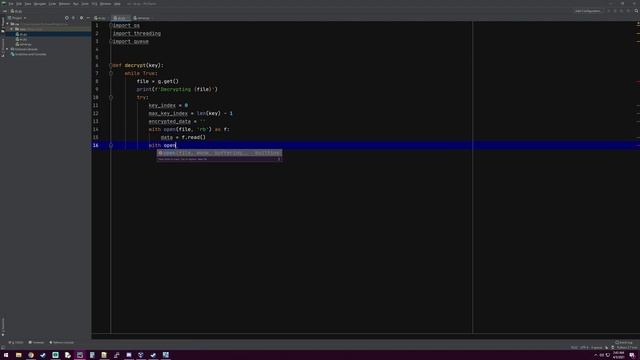This screenshot has width=640, height=360.
Task: Click the autocomplete popup options dots
Action: click(279, 159)
